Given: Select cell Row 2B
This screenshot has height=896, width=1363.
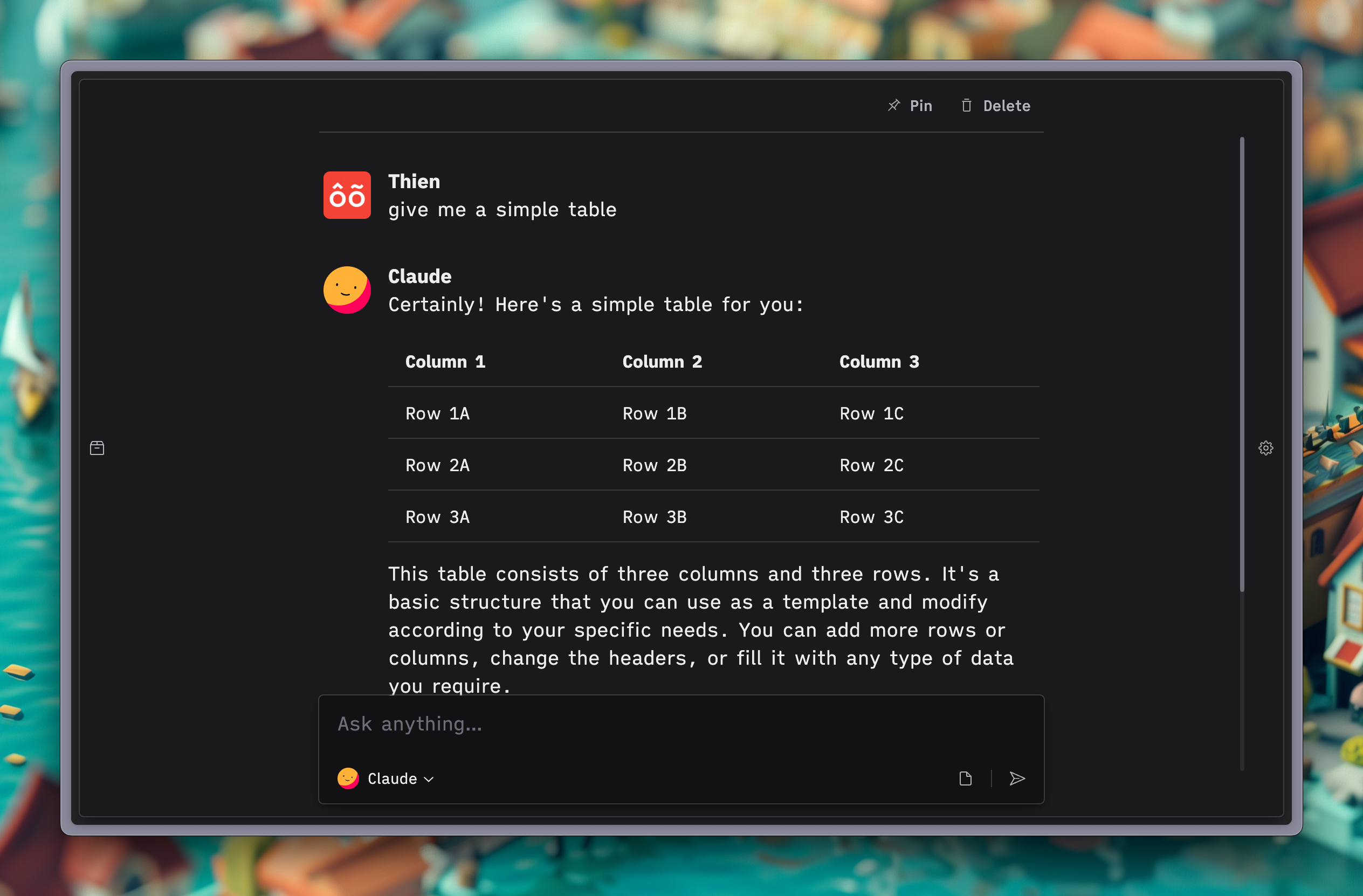Looking at the screenshot, I should tap(655, 465).
